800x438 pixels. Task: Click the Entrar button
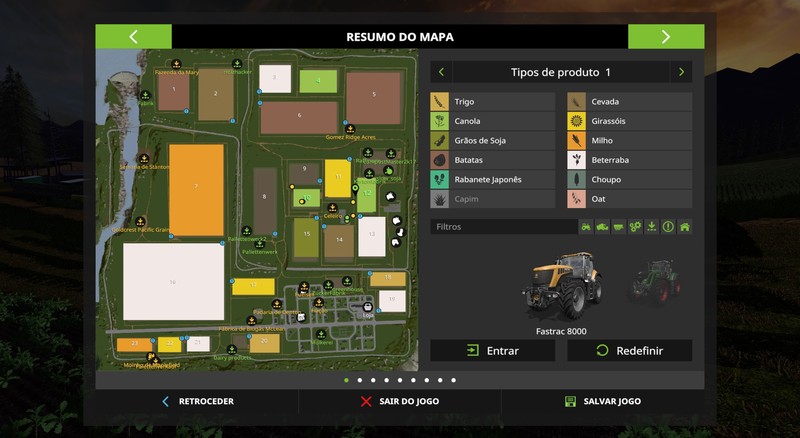point(492,351)
